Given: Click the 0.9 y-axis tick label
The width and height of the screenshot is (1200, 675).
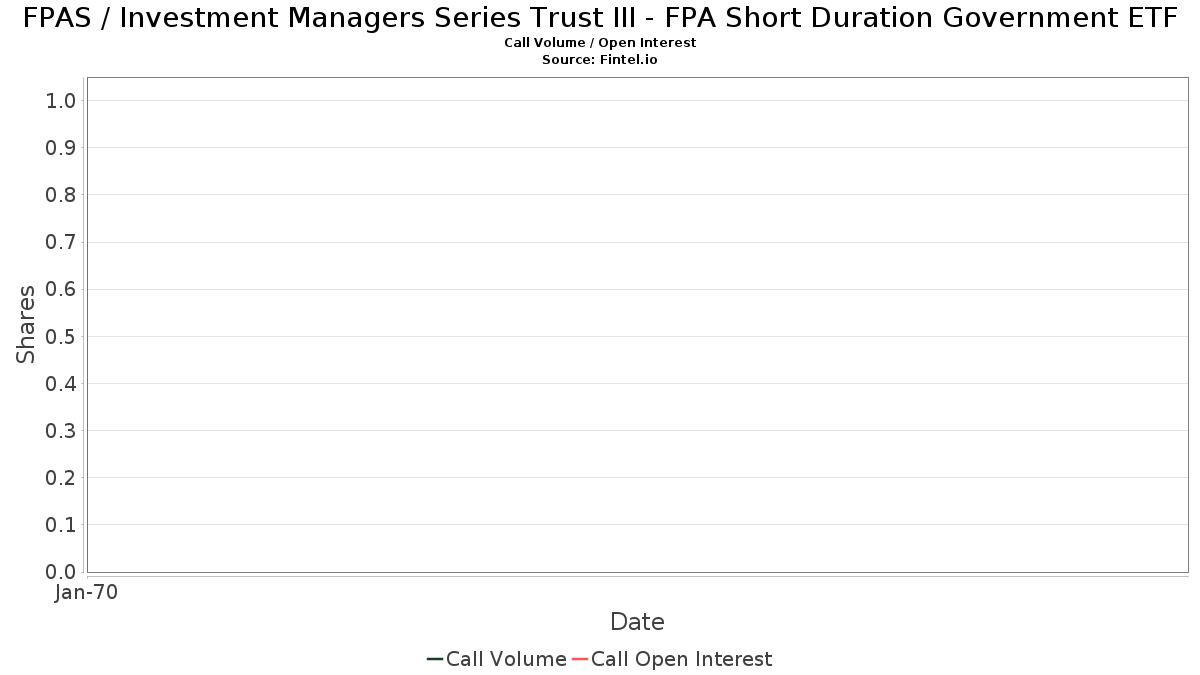Looking at the screenshot, I should tap(61, 148).
